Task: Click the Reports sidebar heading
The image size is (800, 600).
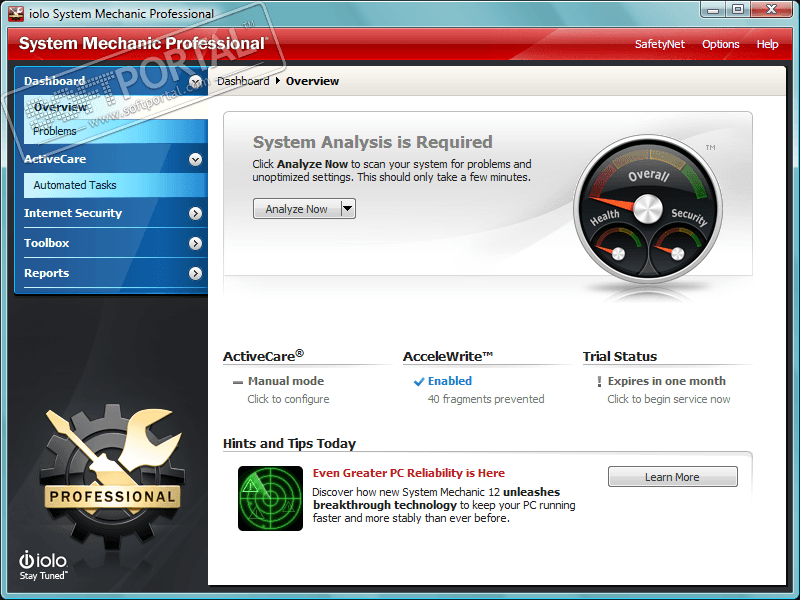Action: (x=46, y=273)
